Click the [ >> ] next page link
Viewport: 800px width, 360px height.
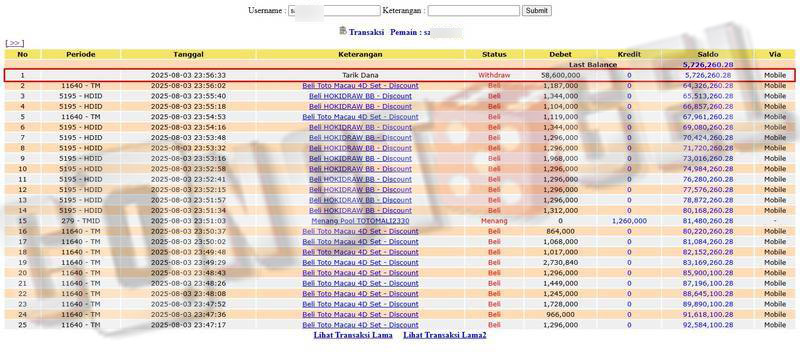pos(14,43)
